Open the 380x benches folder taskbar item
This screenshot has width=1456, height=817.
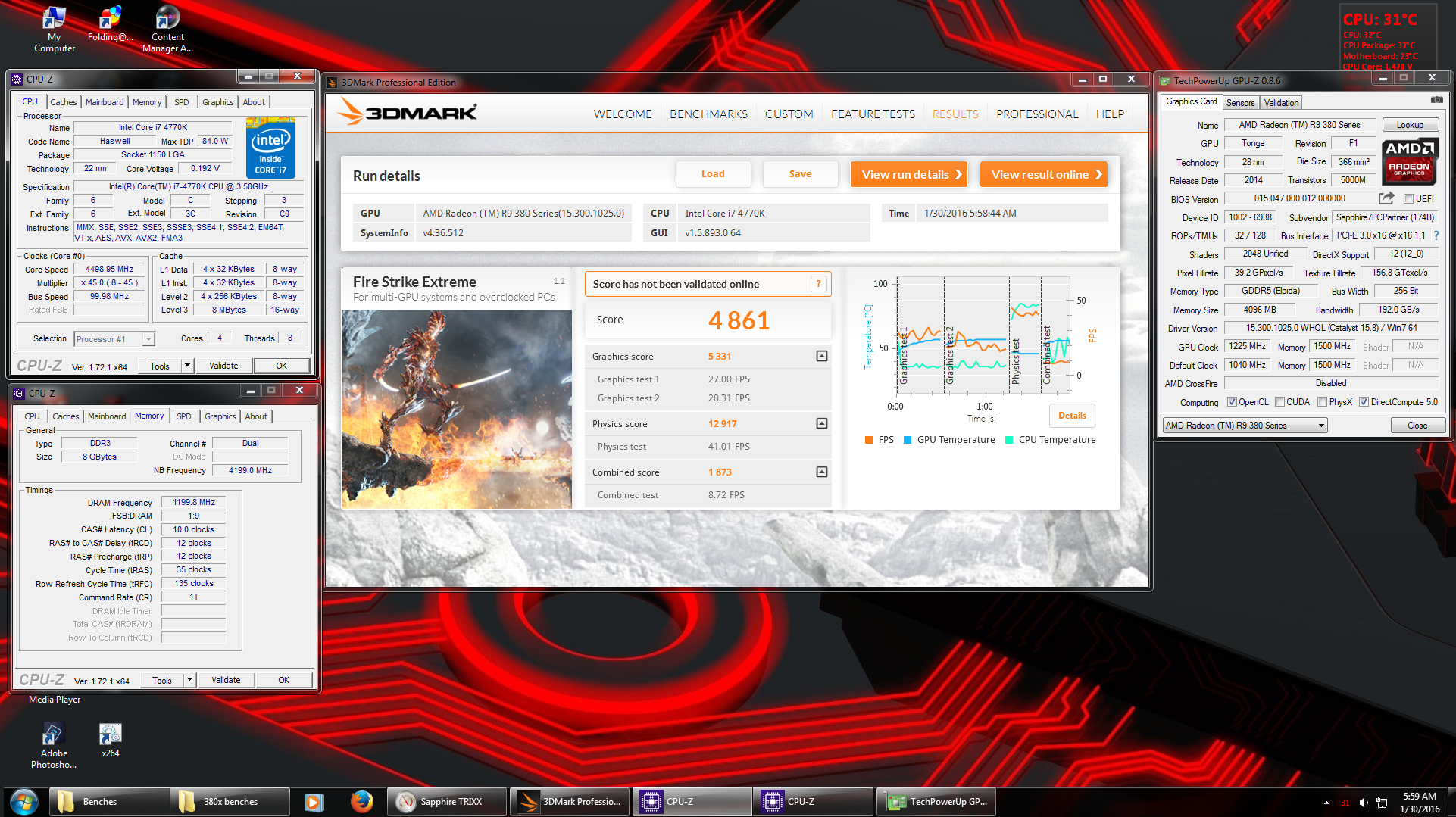[x=230, y=801]
